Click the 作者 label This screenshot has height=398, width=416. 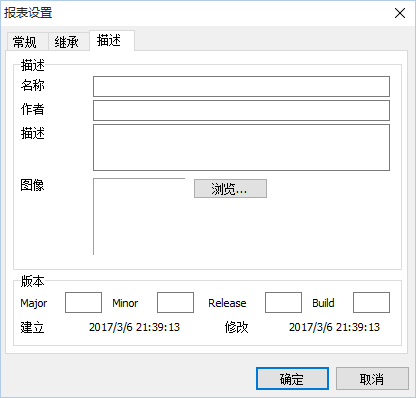click(x=32, y=109)
